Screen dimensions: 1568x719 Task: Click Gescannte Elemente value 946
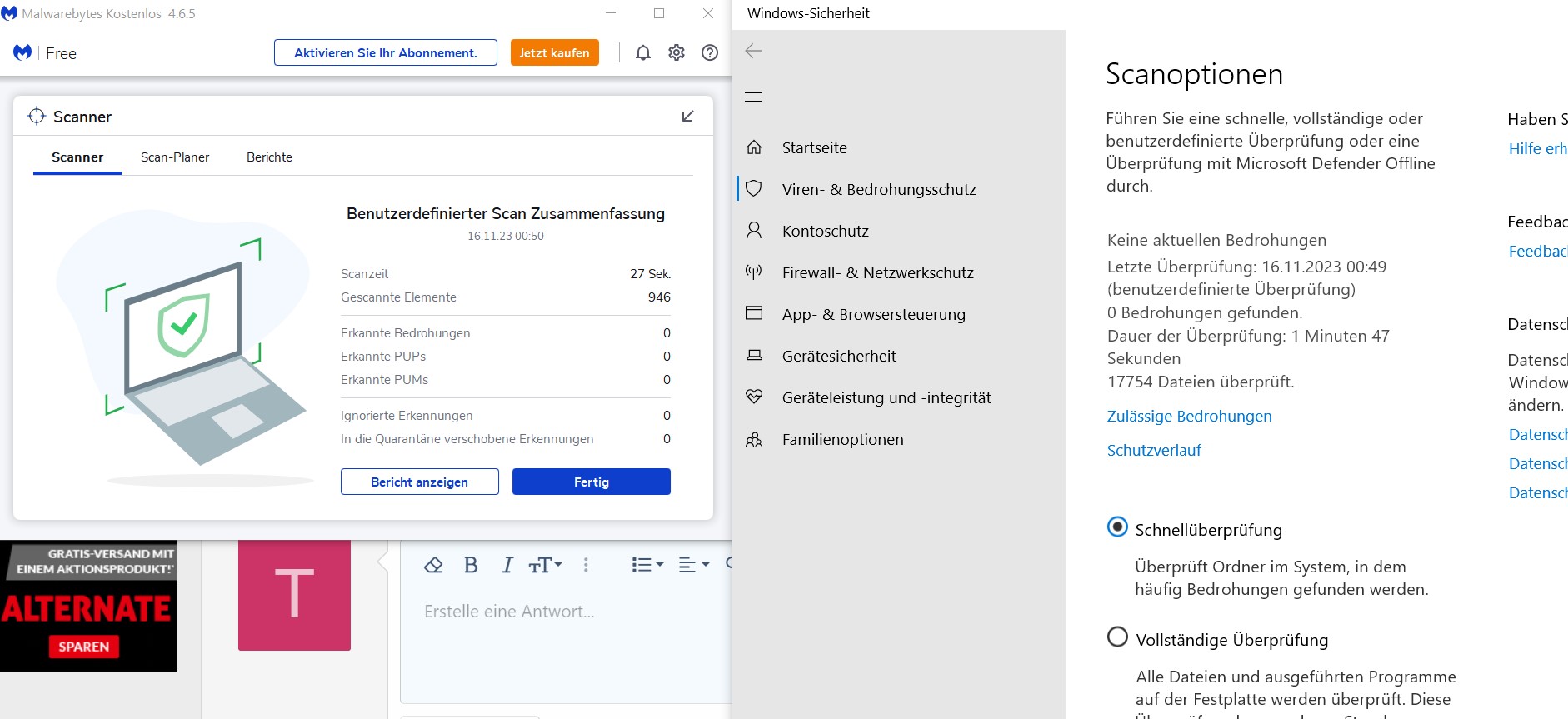click(x=659, y=297)
